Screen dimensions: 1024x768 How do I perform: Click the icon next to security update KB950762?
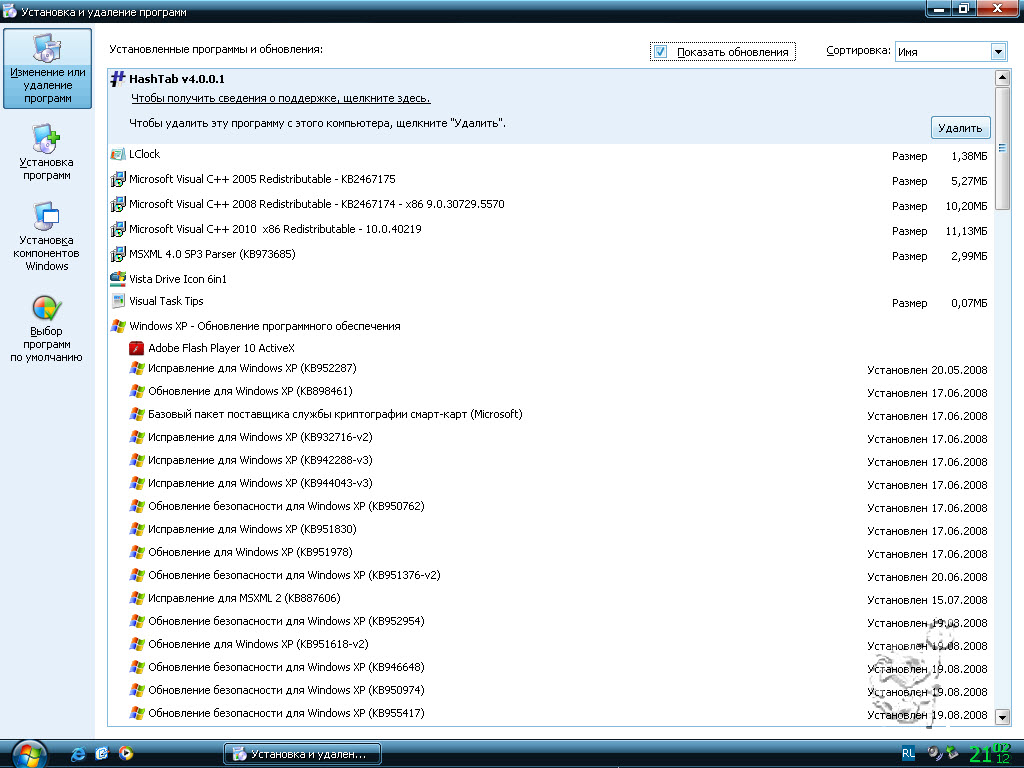tap(136, 506)
